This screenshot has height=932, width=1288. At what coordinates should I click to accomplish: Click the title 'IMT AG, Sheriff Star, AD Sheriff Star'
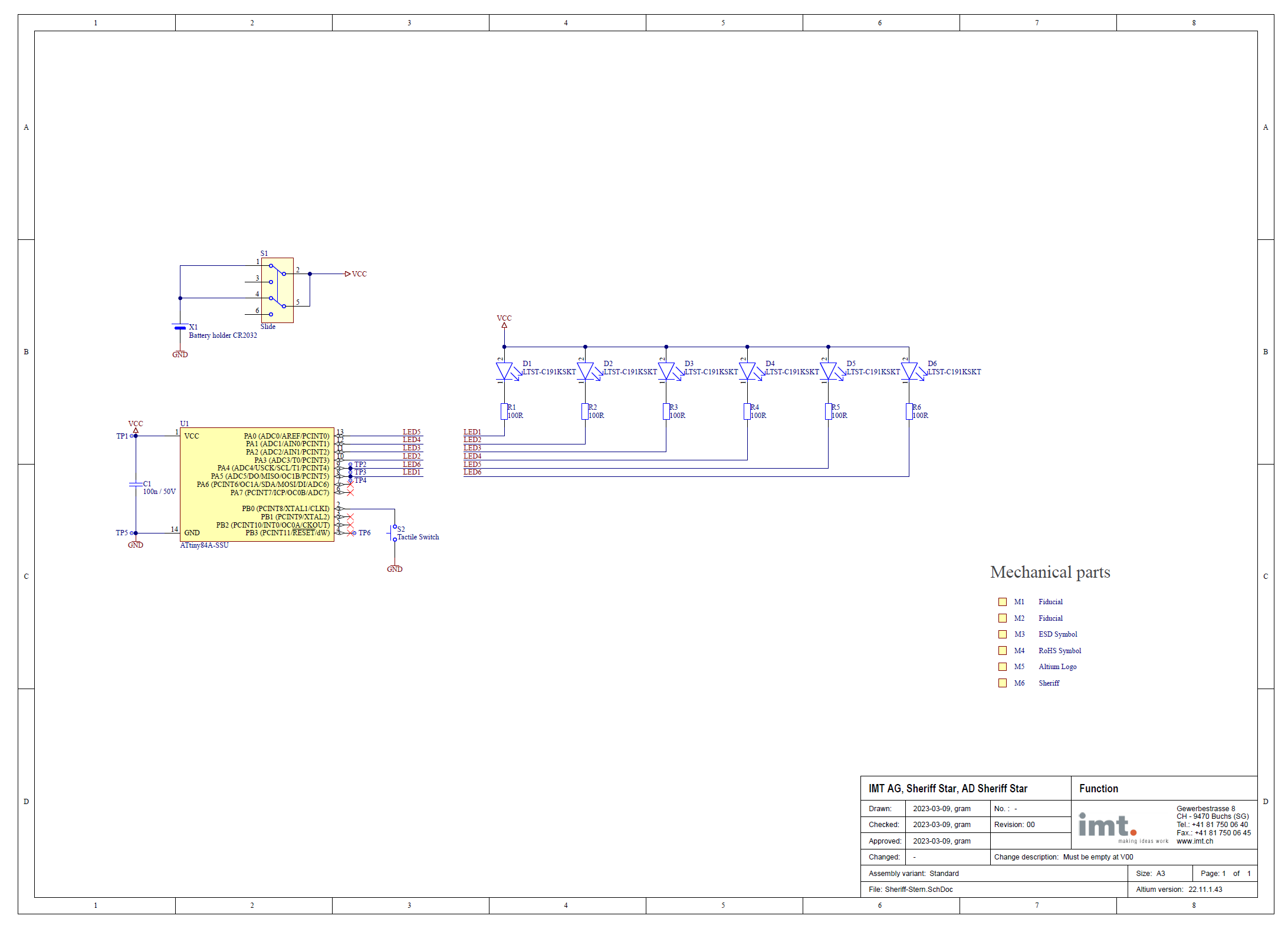[x=948, y=789]
